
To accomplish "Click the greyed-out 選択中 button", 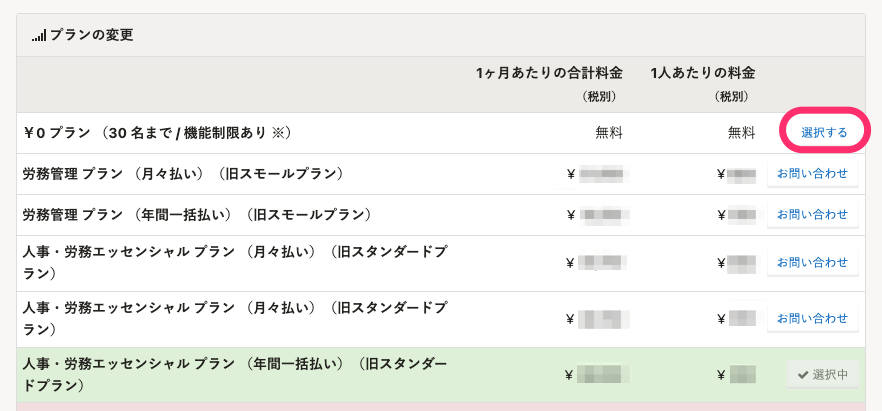I will pyautogui.click(x=822, y=374).
